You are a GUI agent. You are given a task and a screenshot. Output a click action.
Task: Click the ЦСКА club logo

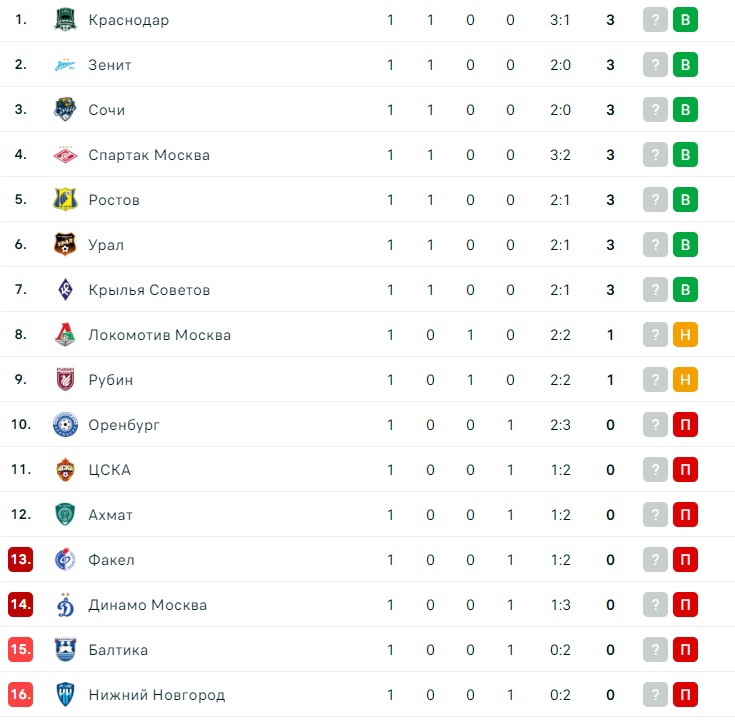[65, 470]
